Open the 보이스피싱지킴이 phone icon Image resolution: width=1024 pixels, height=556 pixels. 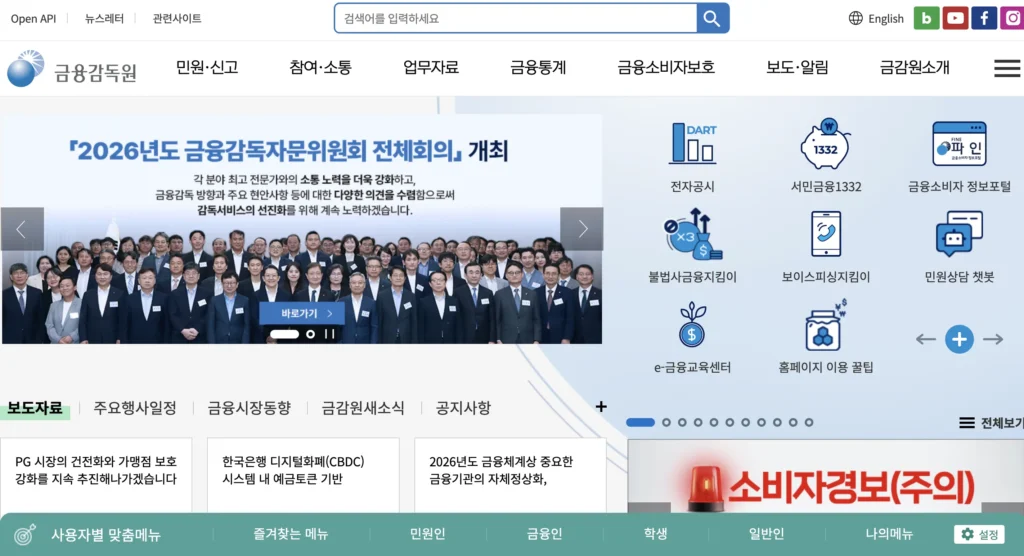point(825,234)
